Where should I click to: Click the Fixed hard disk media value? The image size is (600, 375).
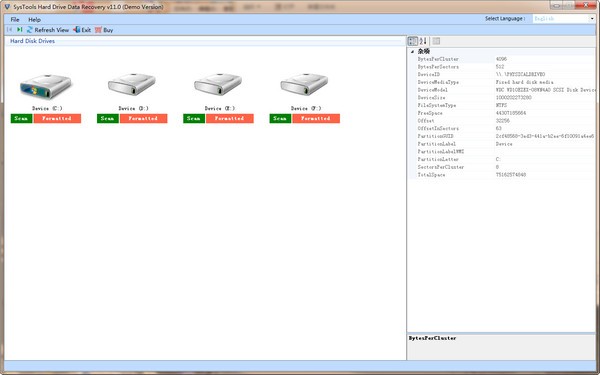(524, 82)
